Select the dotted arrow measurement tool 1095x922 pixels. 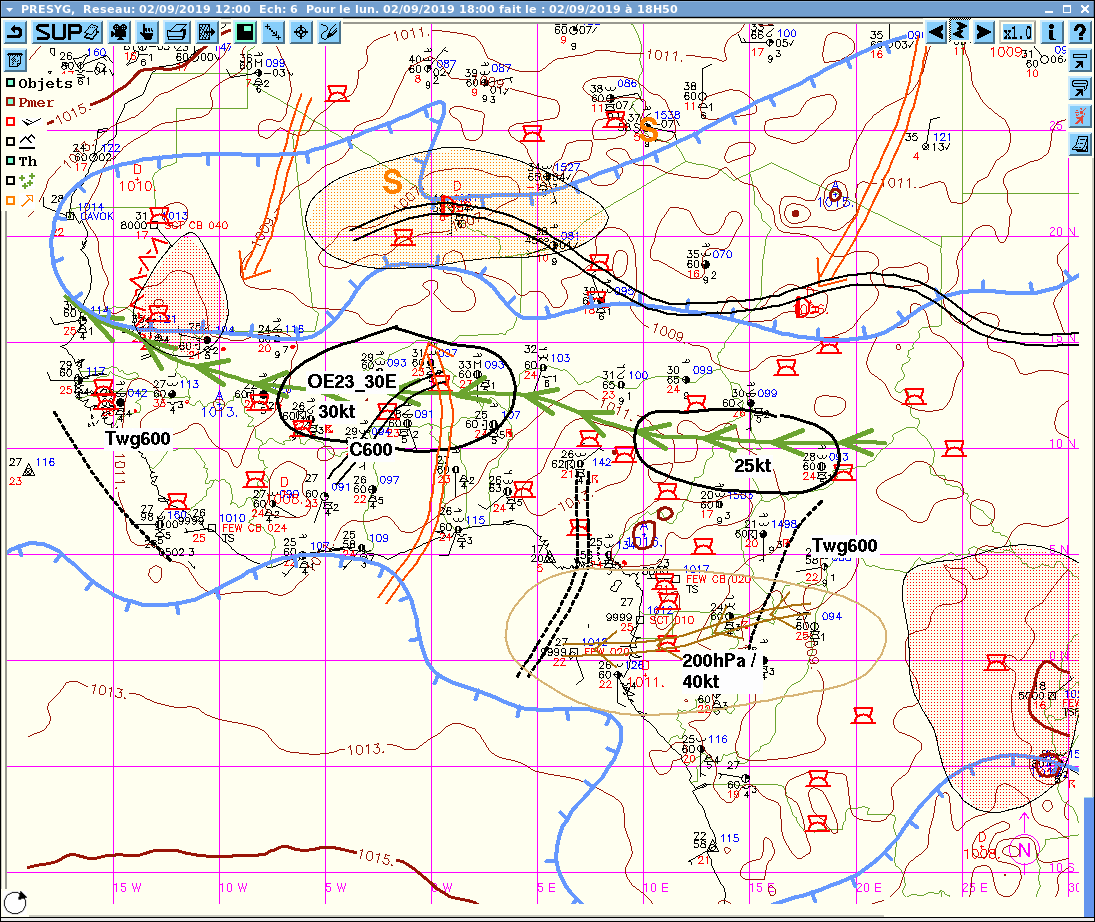coord(273,32)
